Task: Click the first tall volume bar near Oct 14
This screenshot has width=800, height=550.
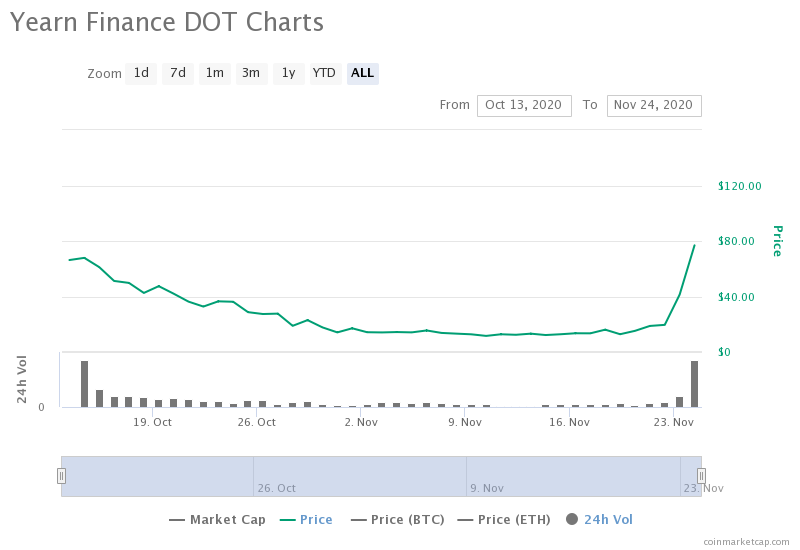Action: (x=84, y=384)
